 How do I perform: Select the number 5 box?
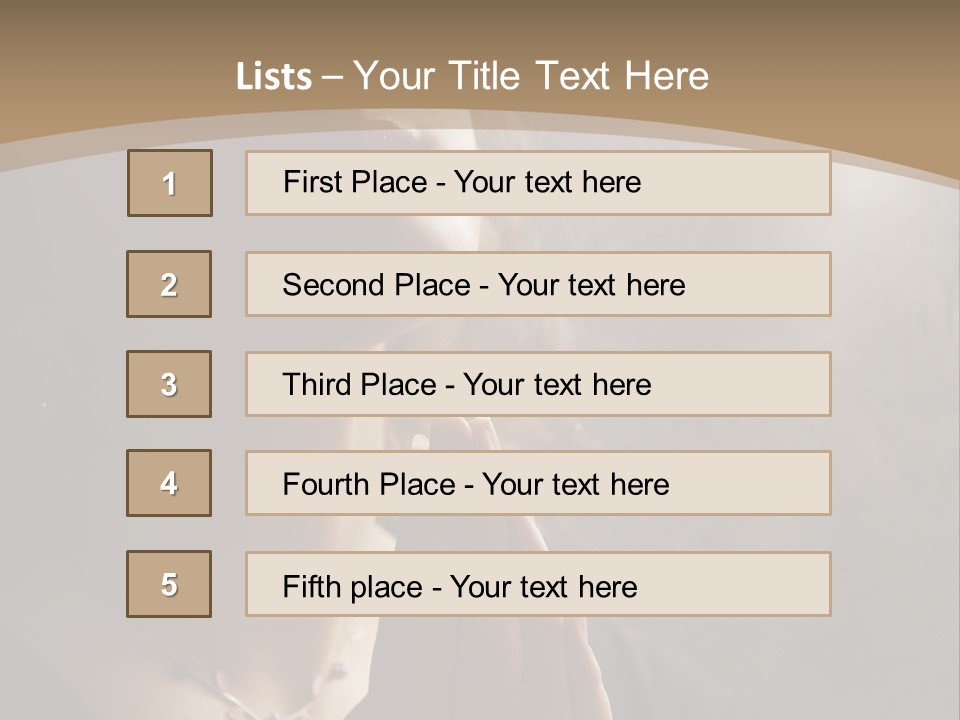[x=169, y=584]
